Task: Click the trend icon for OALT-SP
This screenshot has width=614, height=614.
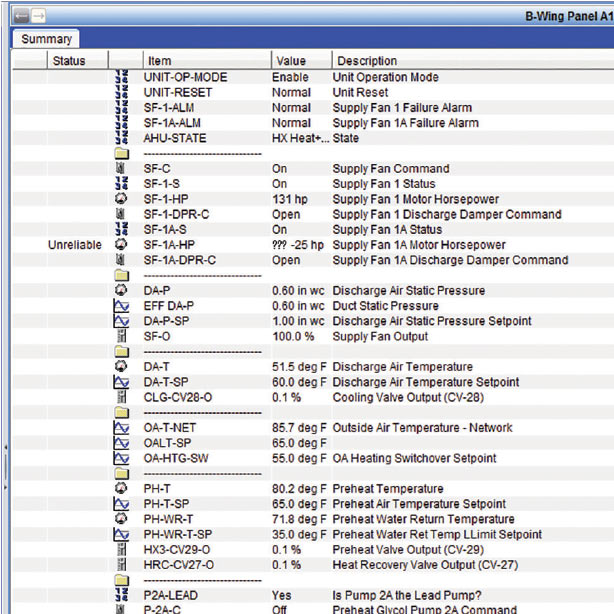Action: (x=121, y=443)
